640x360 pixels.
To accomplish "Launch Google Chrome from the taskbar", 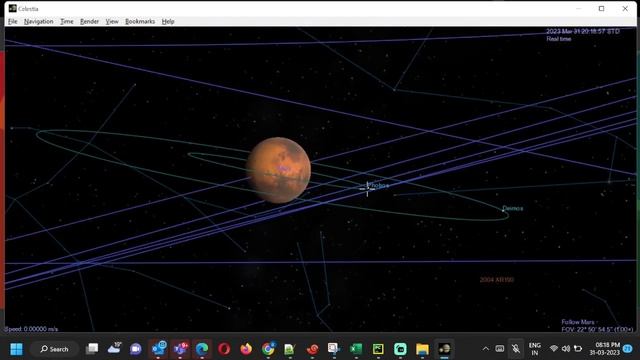I will (x=268, y=349).
